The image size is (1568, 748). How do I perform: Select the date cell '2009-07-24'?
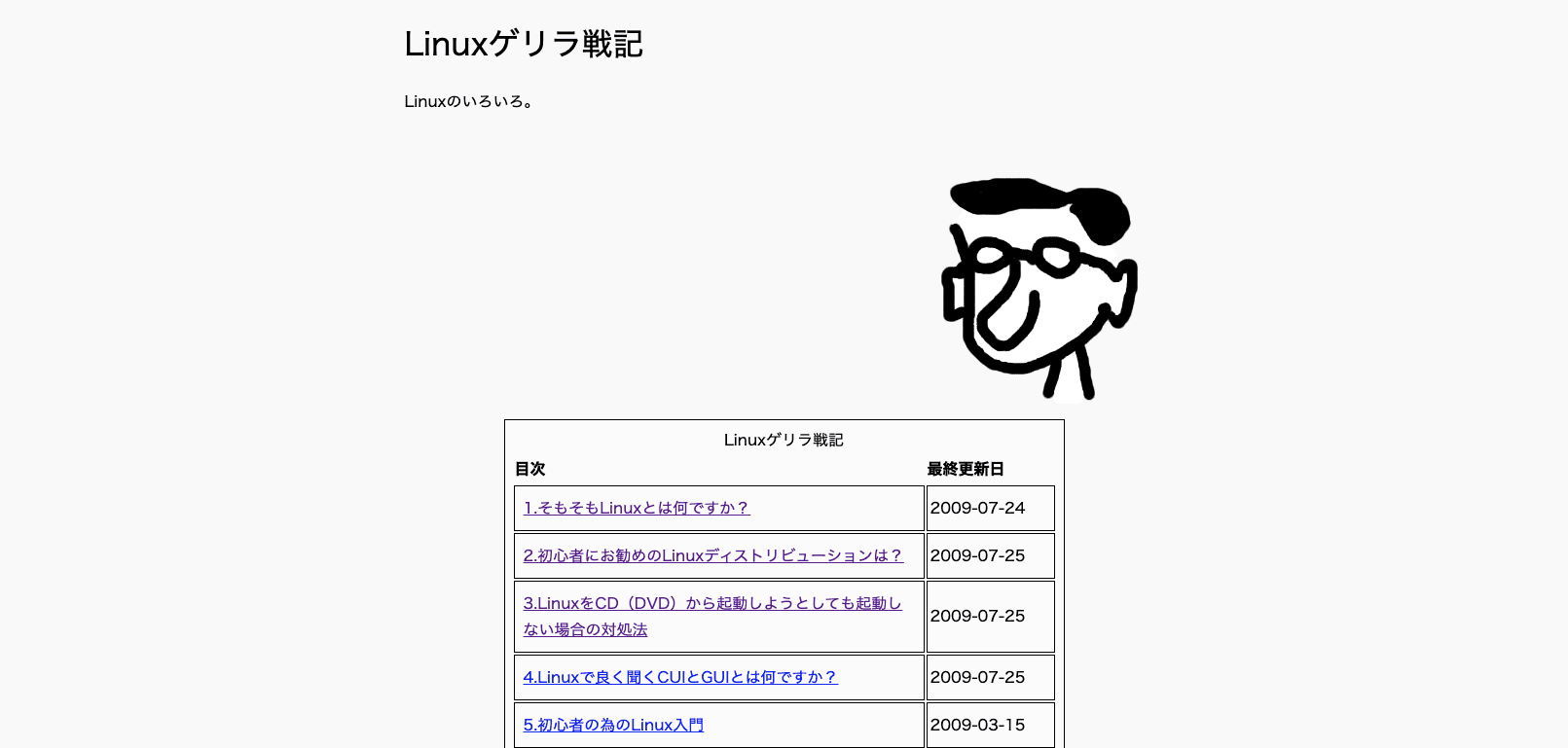[x=977, y=508]
